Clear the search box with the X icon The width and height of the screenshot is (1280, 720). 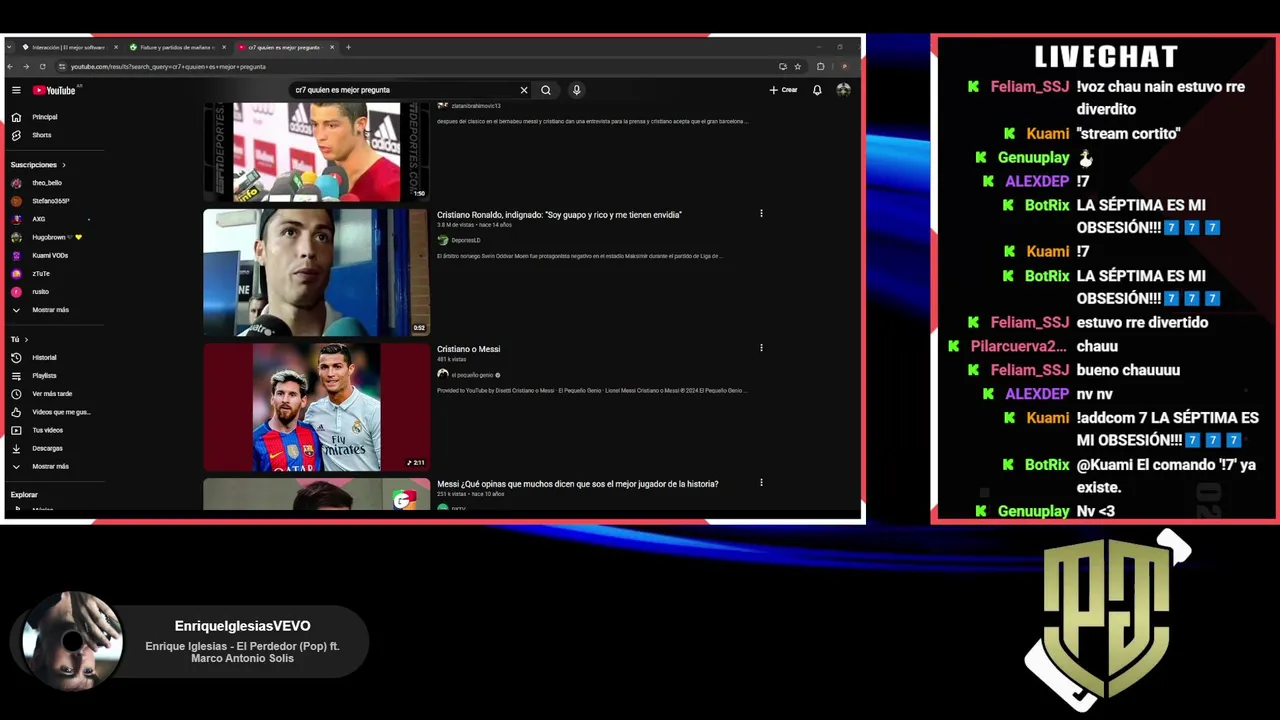pos(523,90)
